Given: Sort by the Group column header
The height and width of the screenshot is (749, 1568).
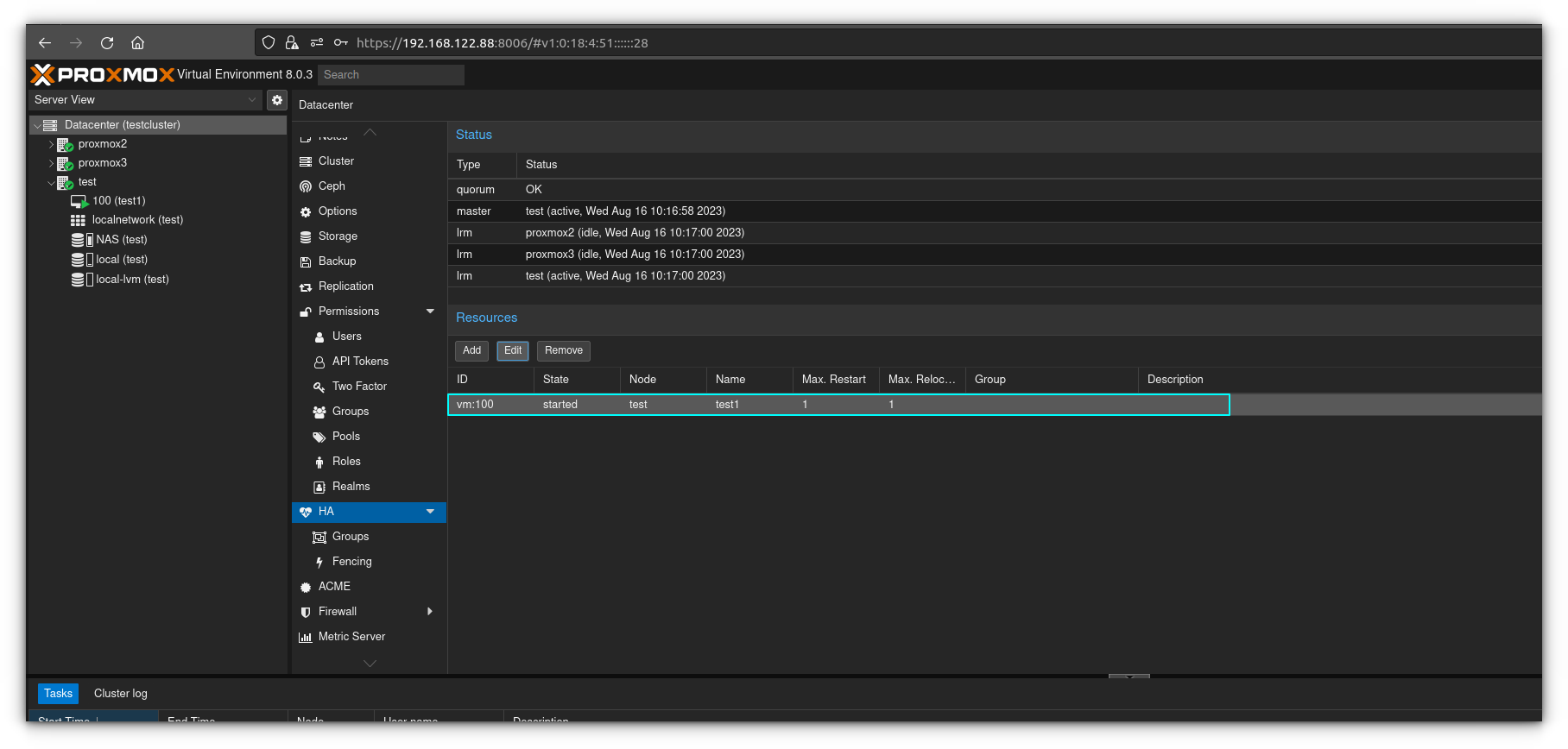Looking at the screenshot, I should (x=1052, y=380).
